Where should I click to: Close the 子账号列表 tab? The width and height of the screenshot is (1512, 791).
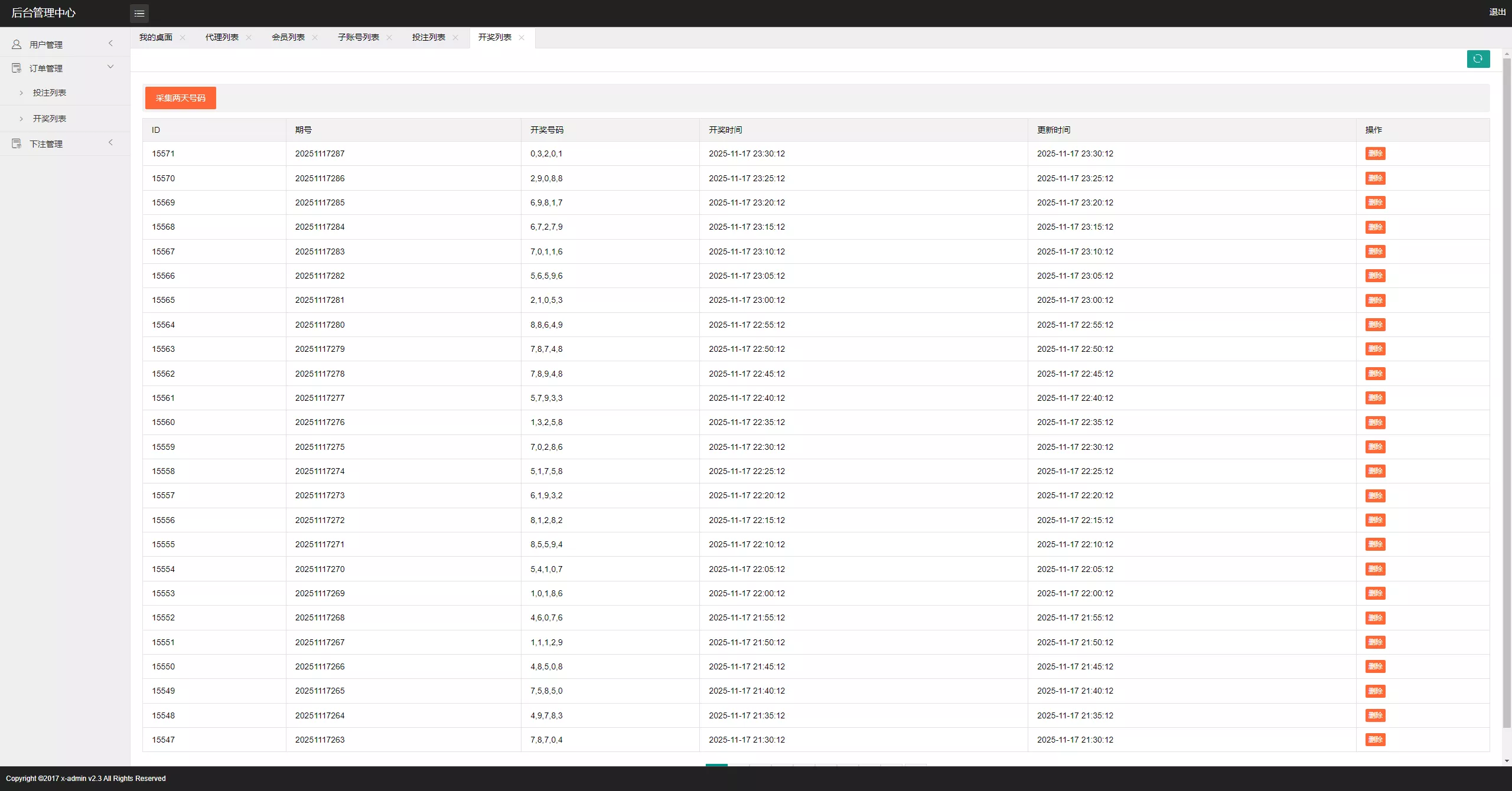pos(389,38)
